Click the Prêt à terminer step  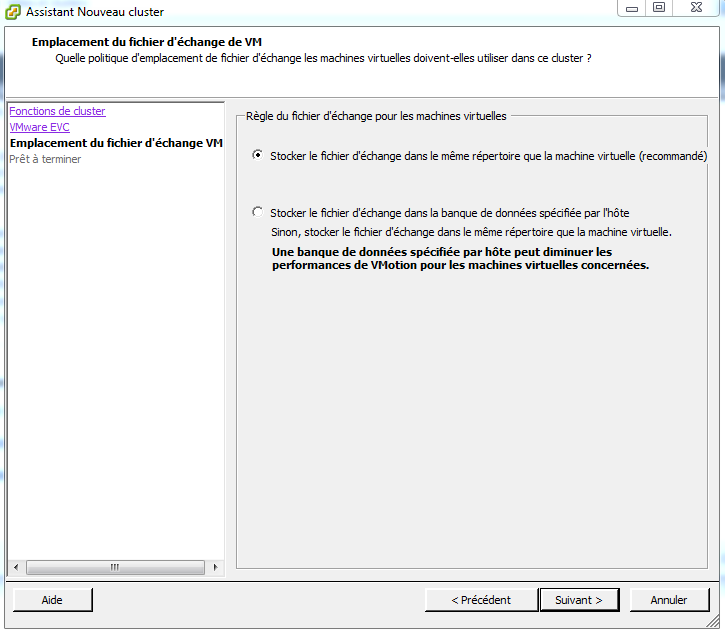[45, 159]
